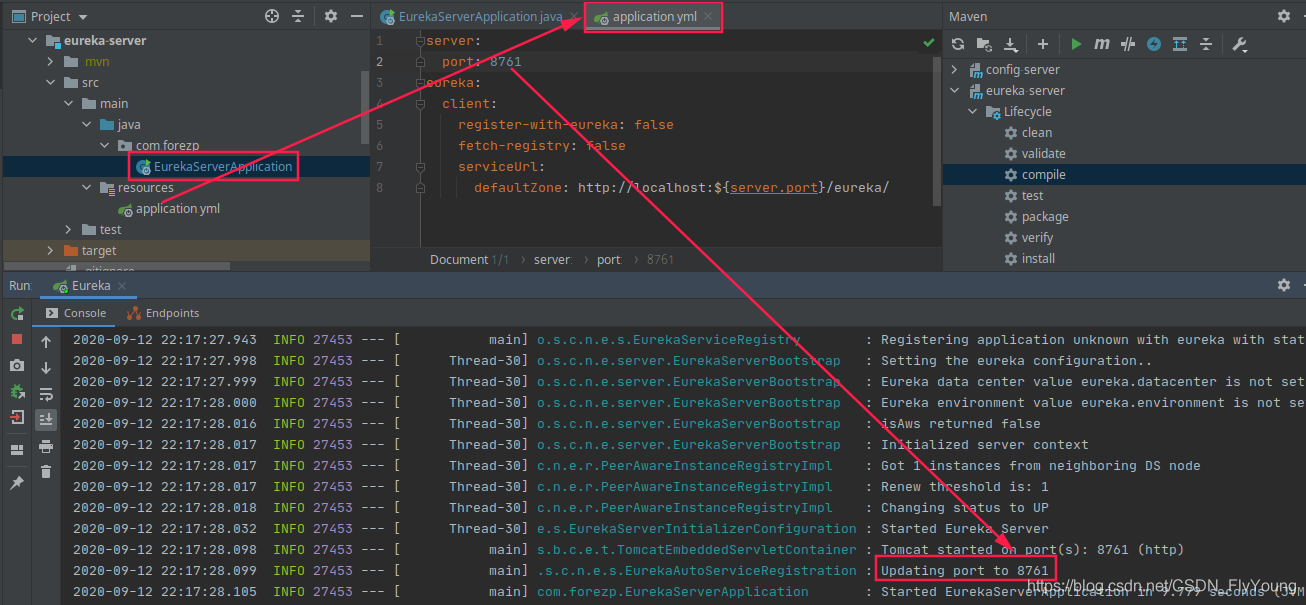The height and width of the screenshot is (605, 1306).
Task: Collapse all nodes in Maven panel
Action: (1206, 44)
